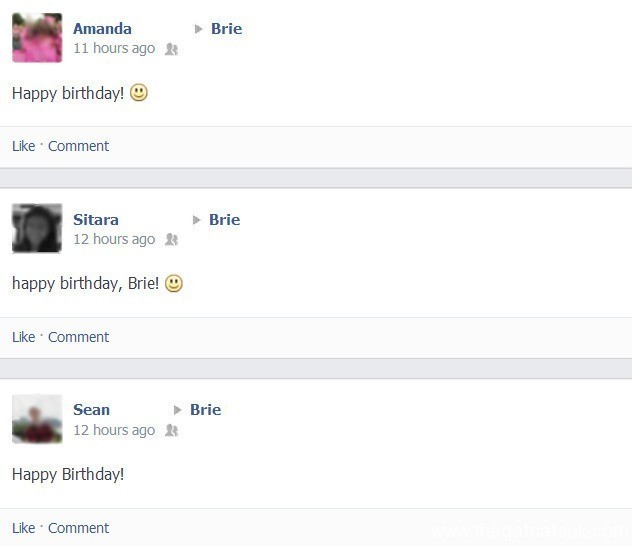The image size is (632, 546).
Task: Click the smiley emoticon in Amanda's post
Action: [139, 93]
